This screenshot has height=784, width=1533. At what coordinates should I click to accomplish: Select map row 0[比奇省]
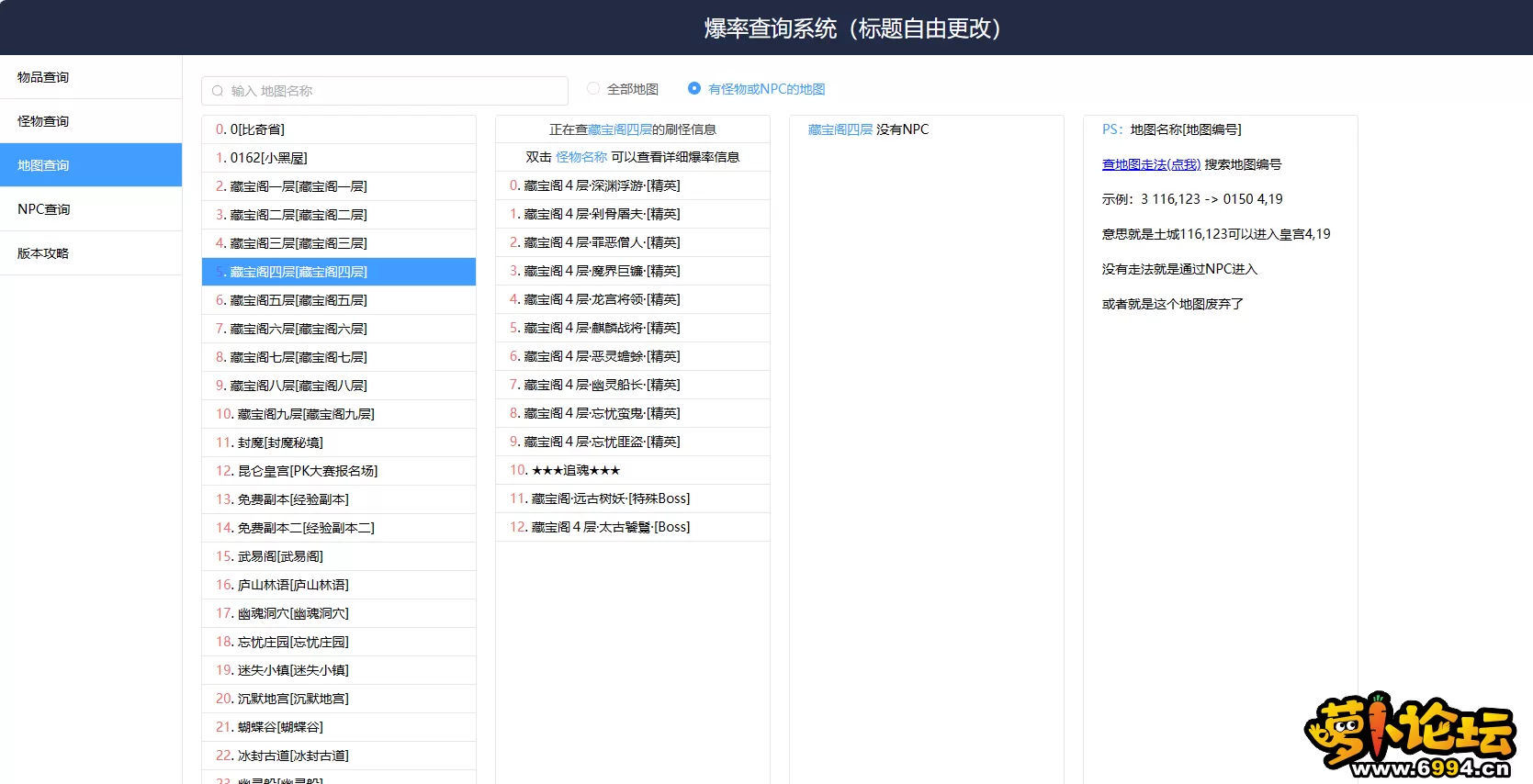339,129
